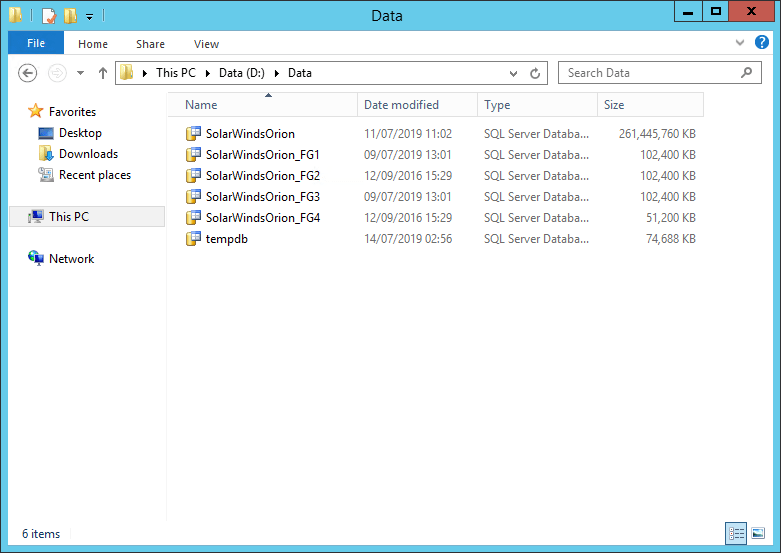This screenshot has width=781, height=553.
Task: Click the SolarWindsOrion file icon
Action: [193, 134]
